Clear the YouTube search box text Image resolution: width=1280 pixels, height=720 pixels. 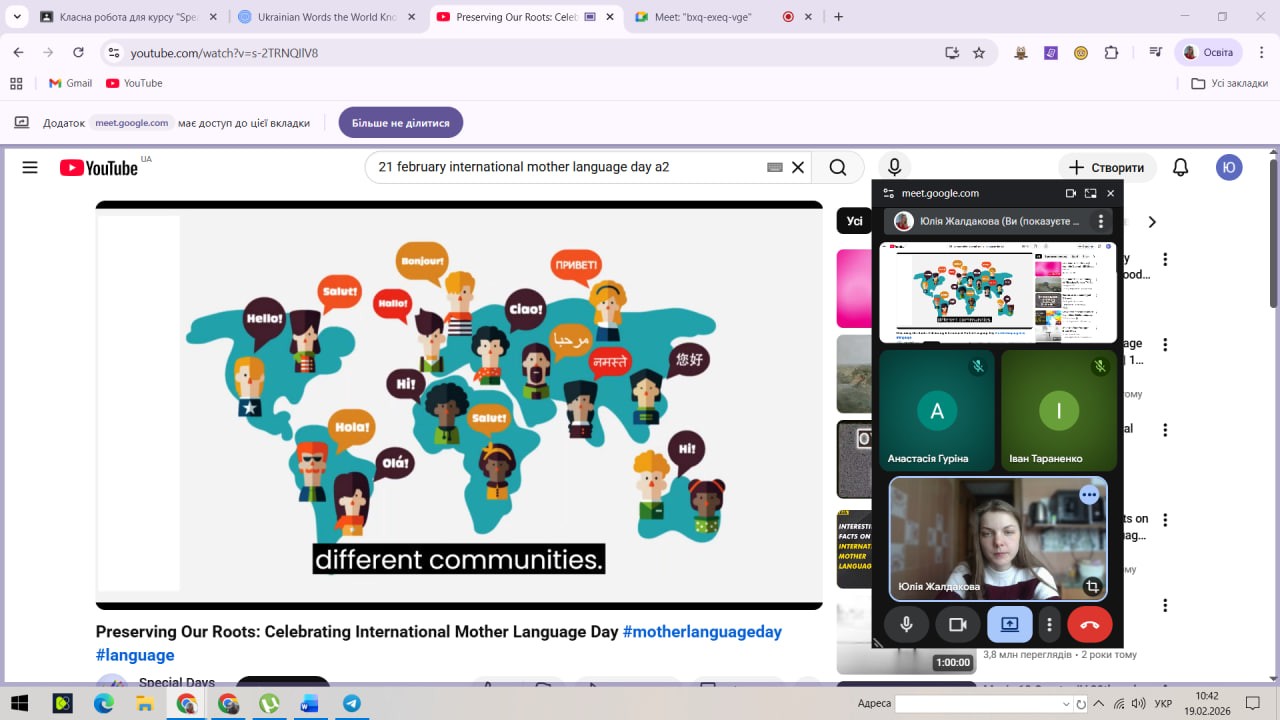tap(798, 168)
